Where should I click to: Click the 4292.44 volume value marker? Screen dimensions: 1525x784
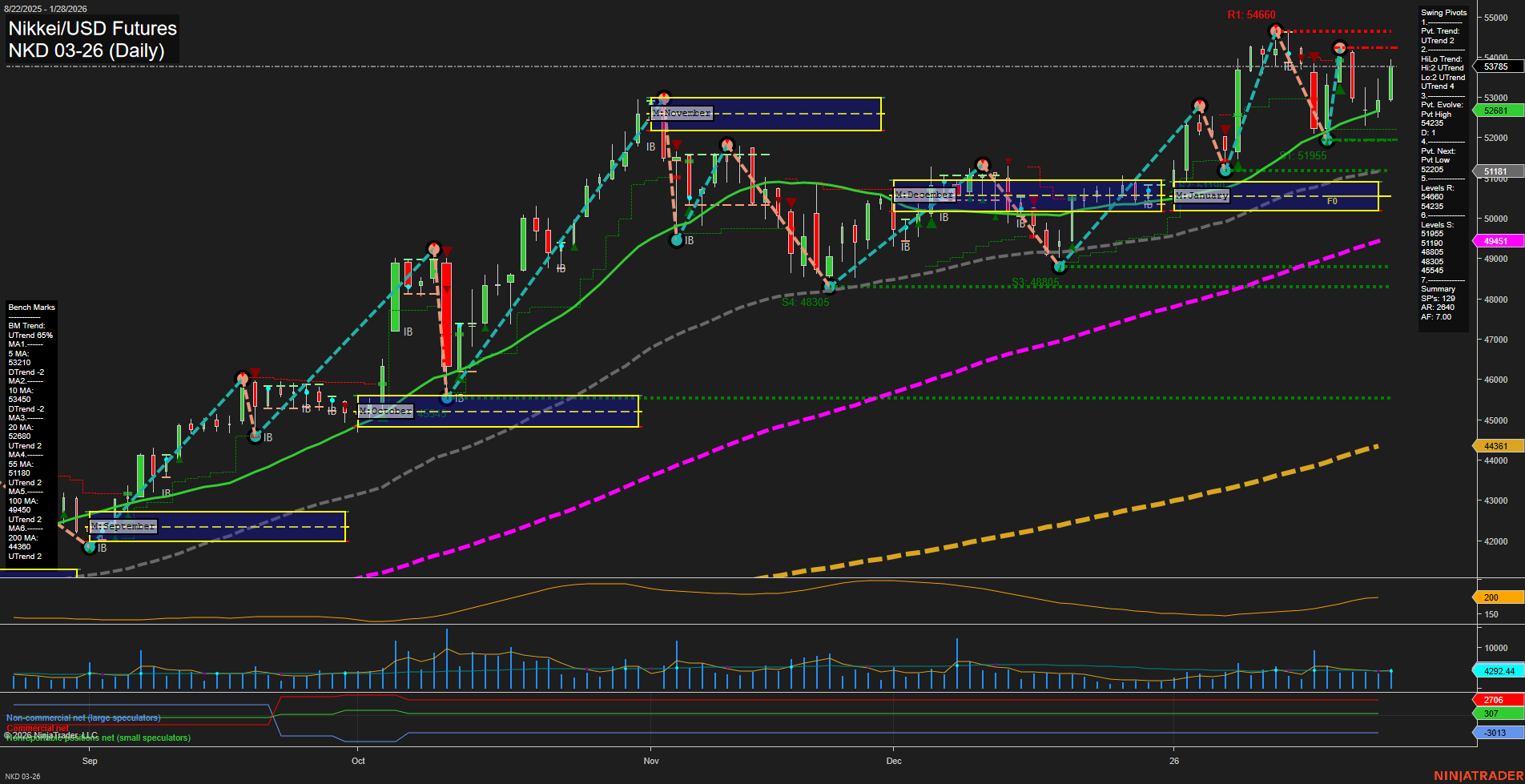(1495, 671)
